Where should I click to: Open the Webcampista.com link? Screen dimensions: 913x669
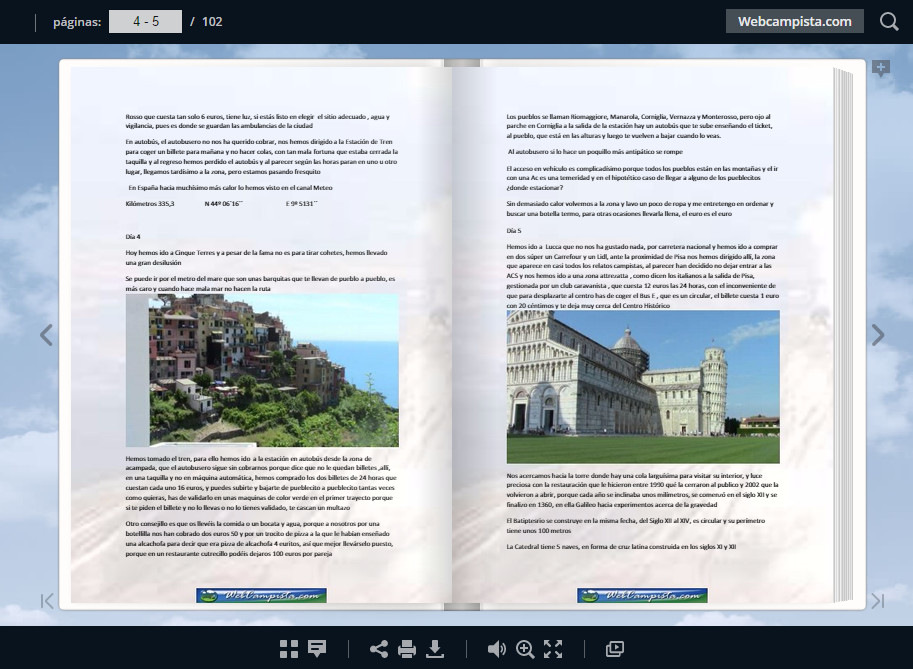pos(795,22)
